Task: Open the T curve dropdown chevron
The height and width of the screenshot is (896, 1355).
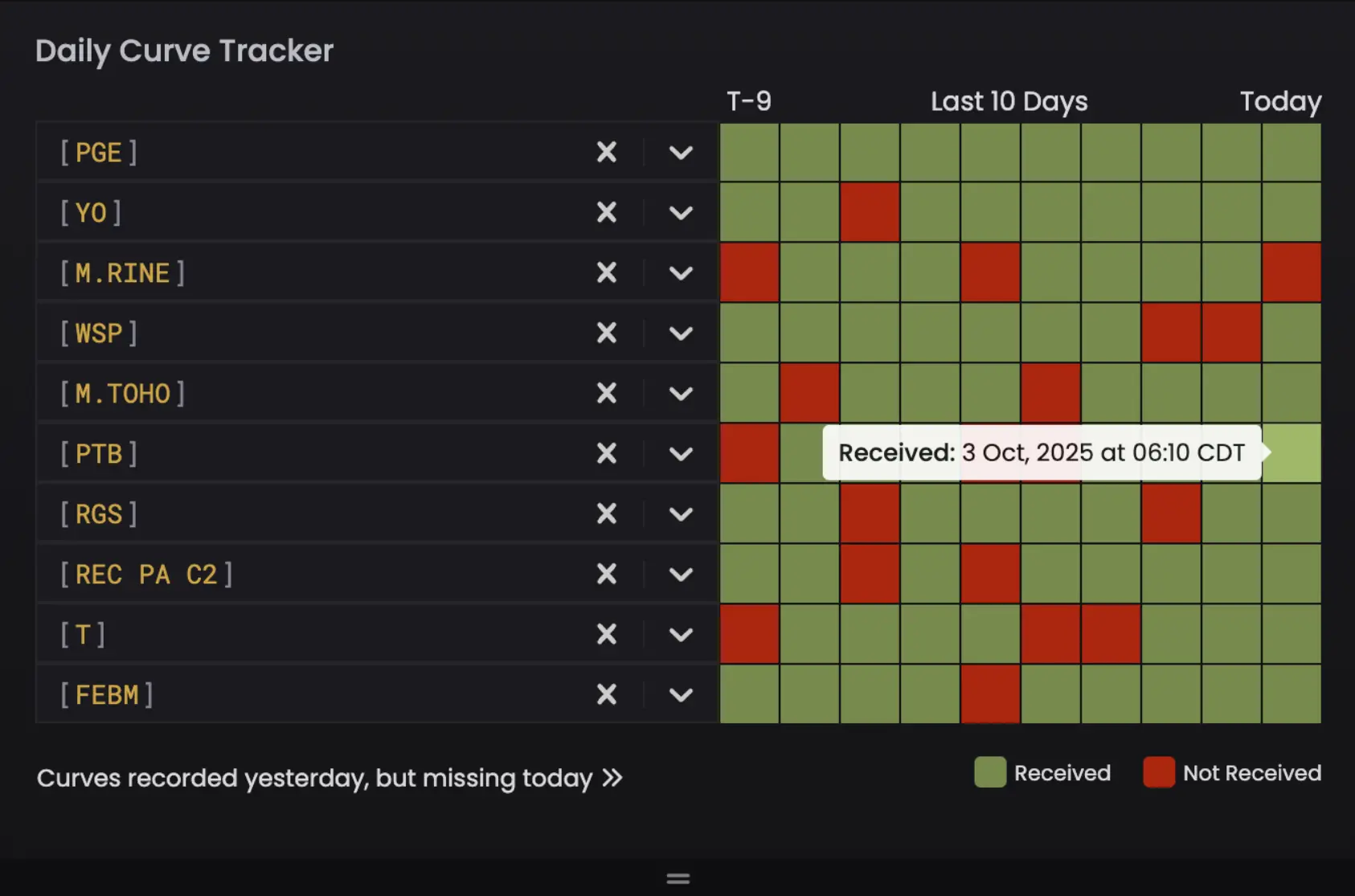Action: tap(681, 634)
